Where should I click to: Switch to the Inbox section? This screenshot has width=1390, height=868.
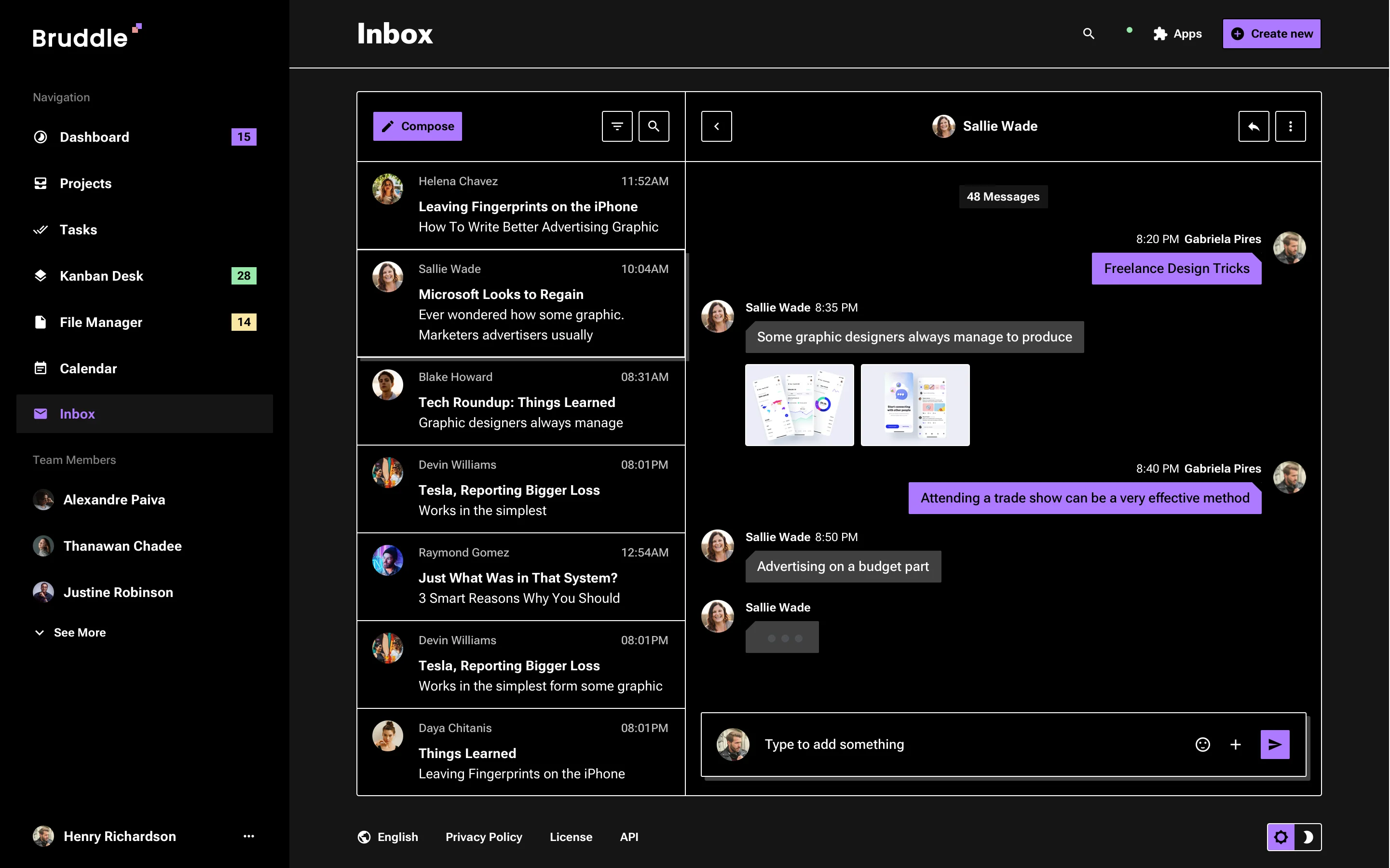[78, 413]
